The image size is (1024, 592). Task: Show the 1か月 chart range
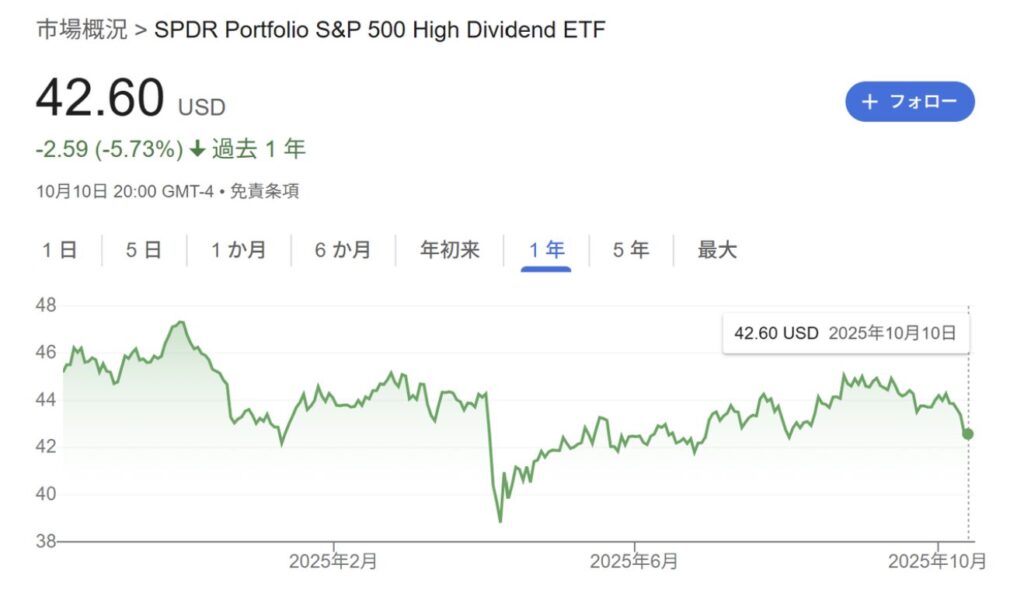[238, 250]
